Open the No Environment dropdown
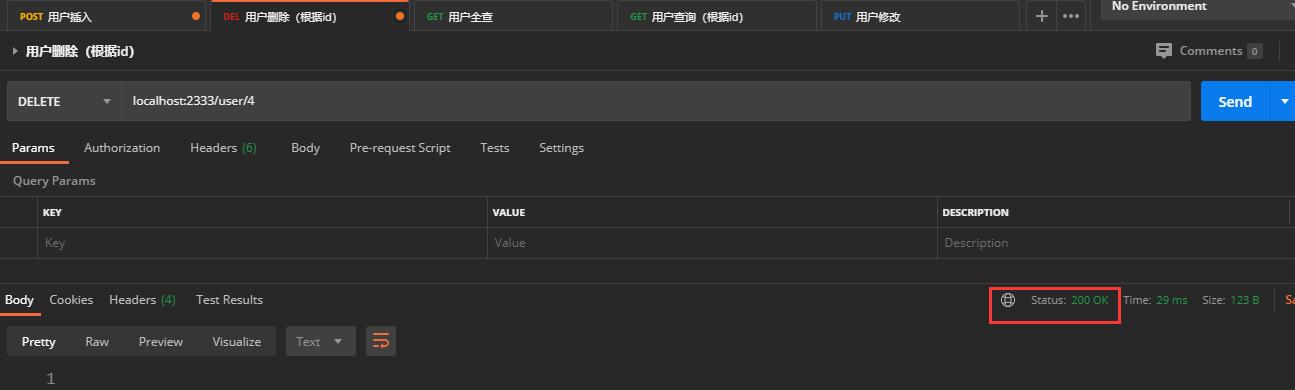1295x390 pixels. [1197, 8]
